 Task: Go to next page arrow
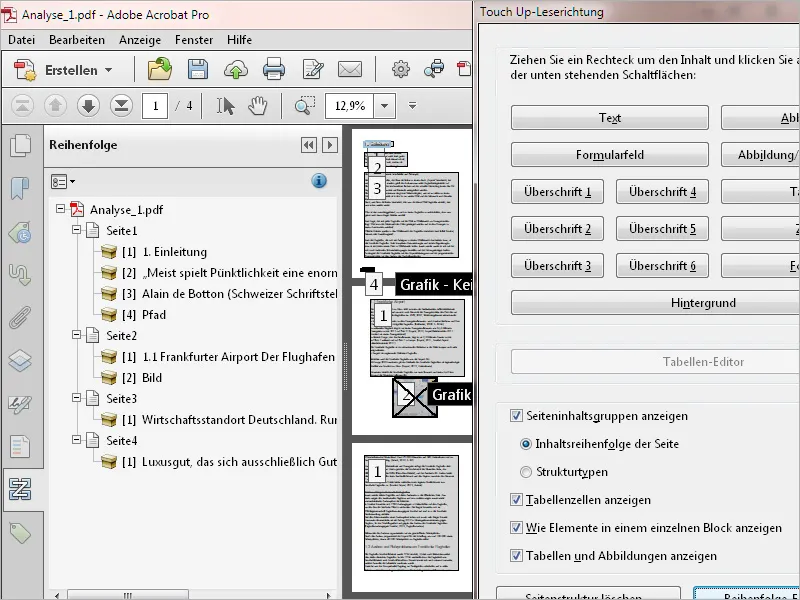pos(88,106)
